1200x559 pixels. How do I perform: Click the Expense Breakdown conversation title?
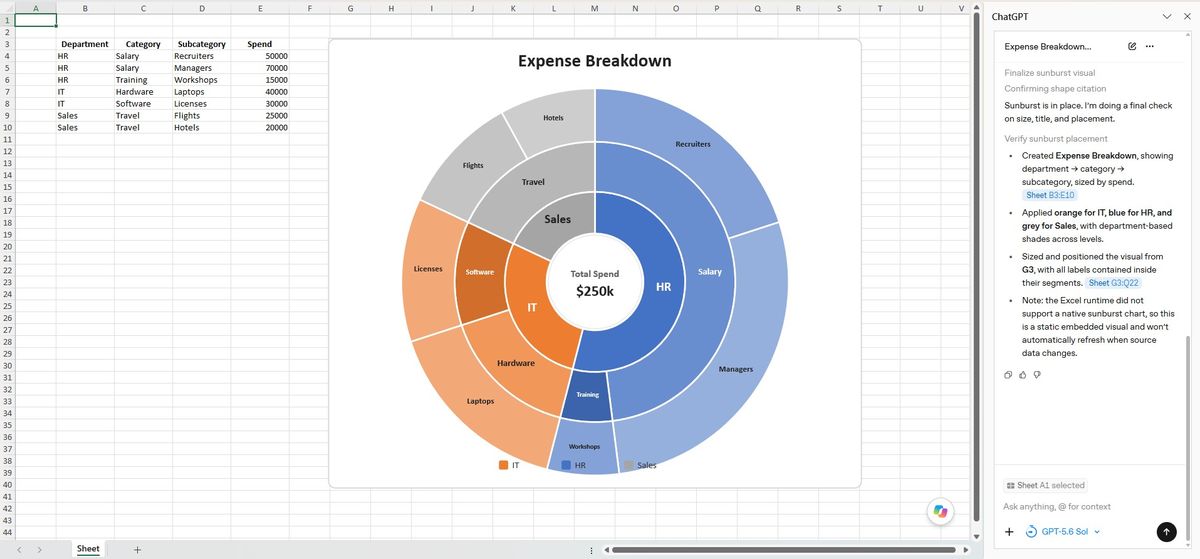point(1048,46)
